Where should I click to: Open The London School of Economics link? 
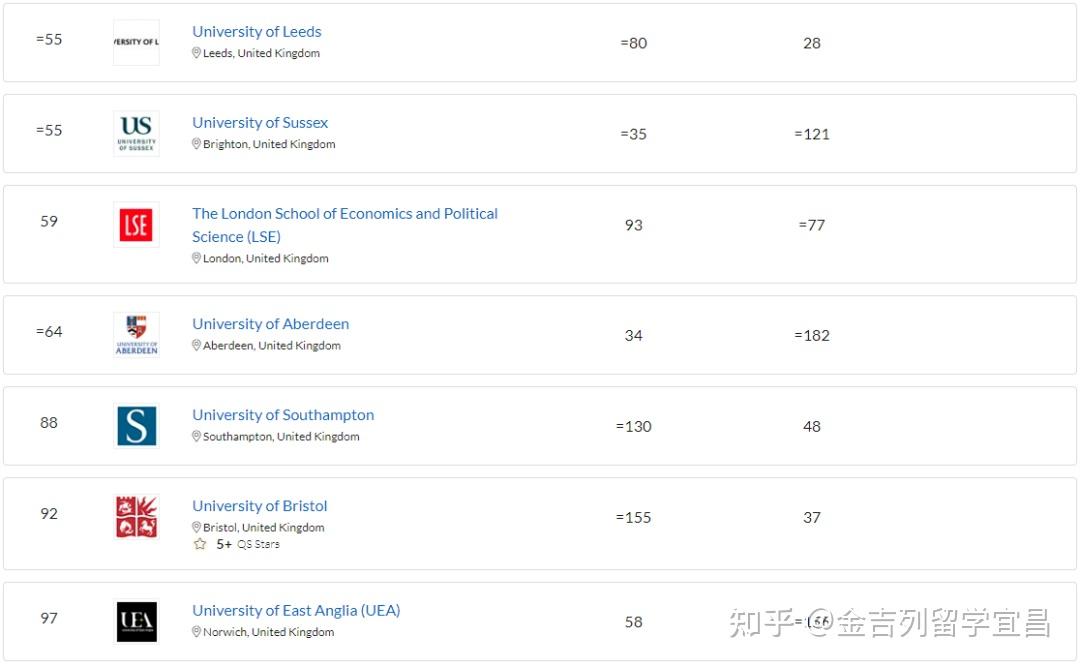pyautogui.click(x=344, y=225)
